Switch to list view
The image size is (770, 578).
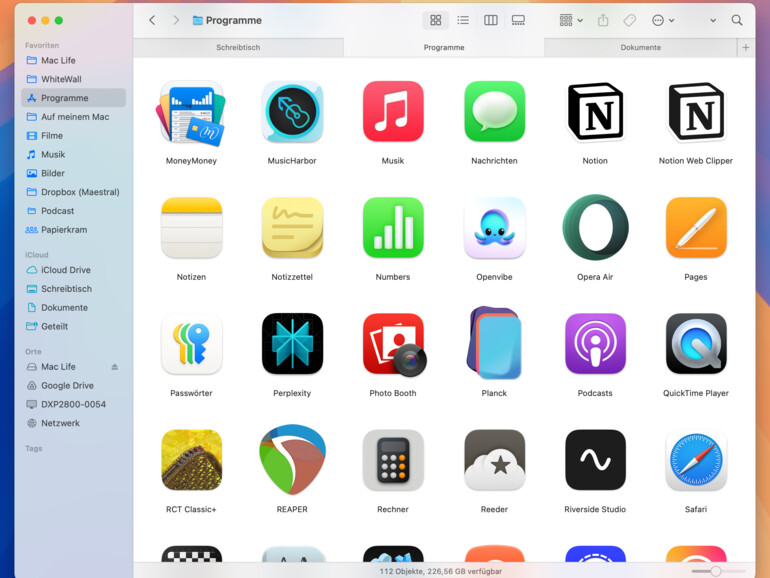tap(463, 20)
